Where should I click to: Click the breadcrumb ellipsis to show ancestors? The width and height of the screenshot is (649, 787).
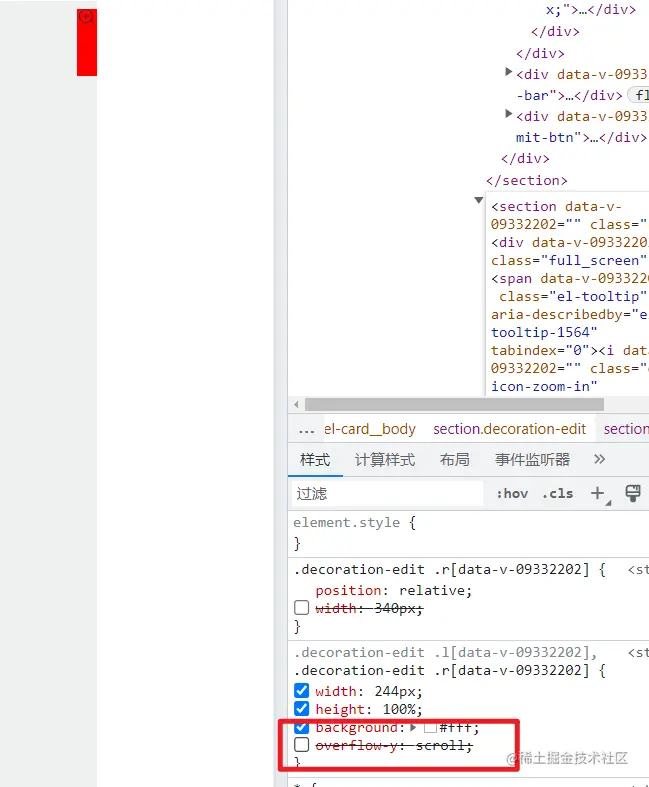click(x=306, y=430)
